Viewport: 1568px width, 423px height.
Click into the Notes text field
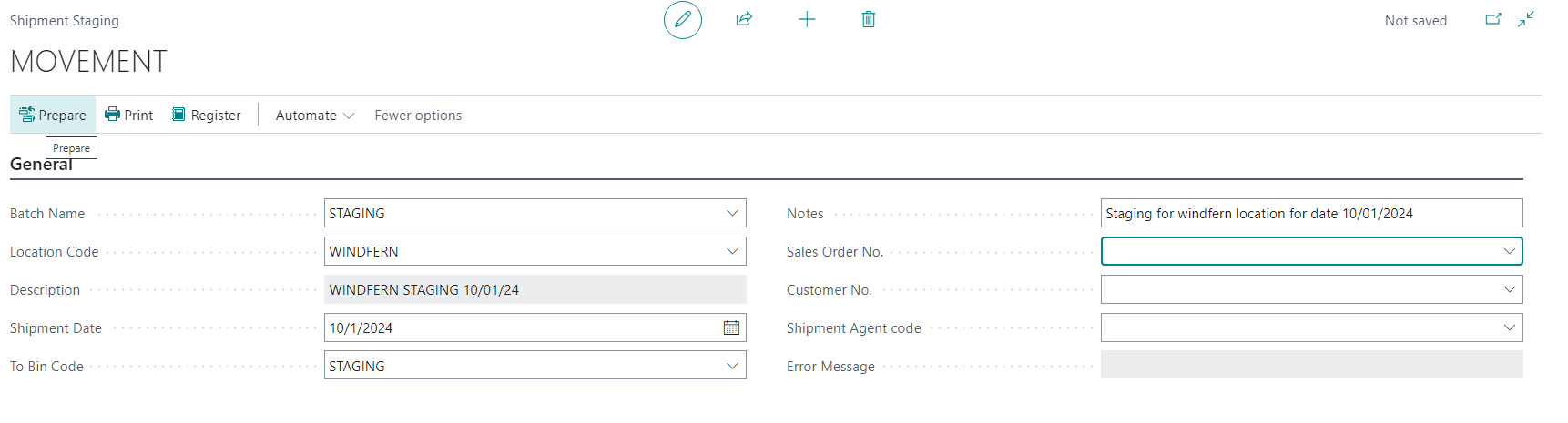click(1311, 213)
